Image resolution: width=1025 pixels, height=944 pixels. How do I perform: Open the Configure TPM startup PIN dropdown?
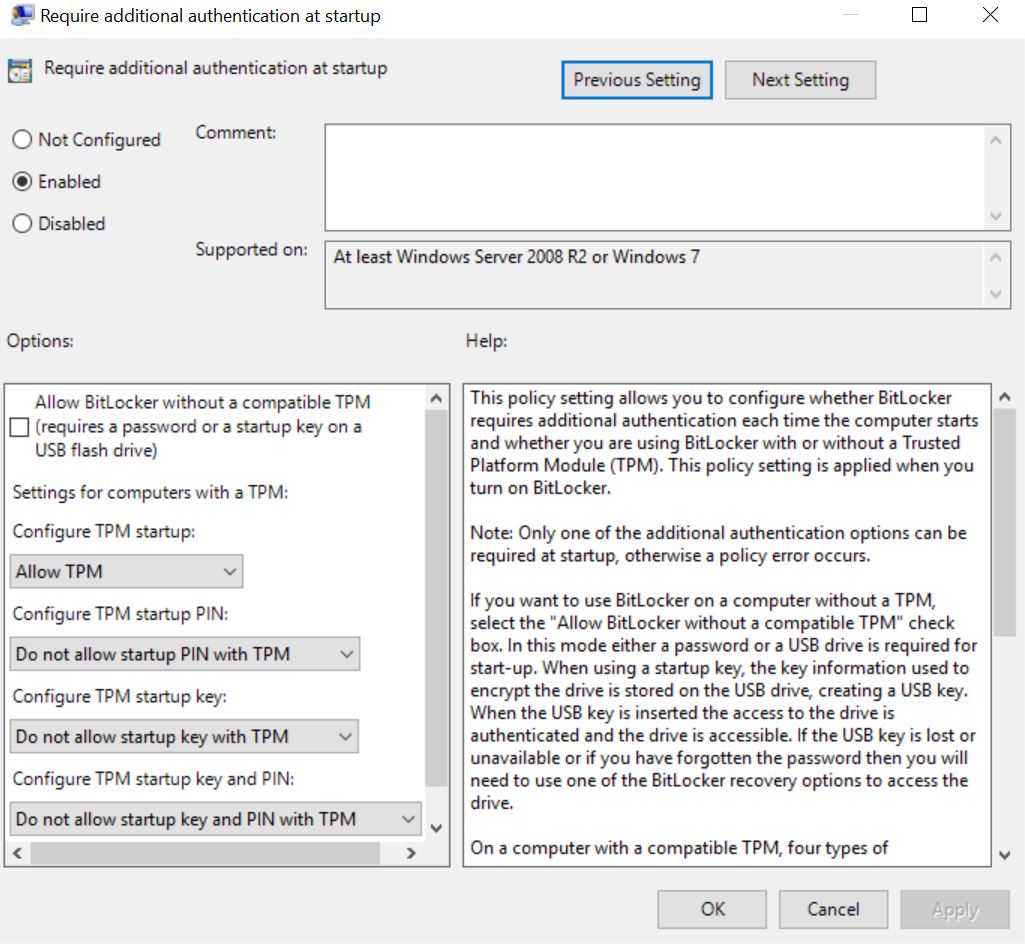coord(184,654)
